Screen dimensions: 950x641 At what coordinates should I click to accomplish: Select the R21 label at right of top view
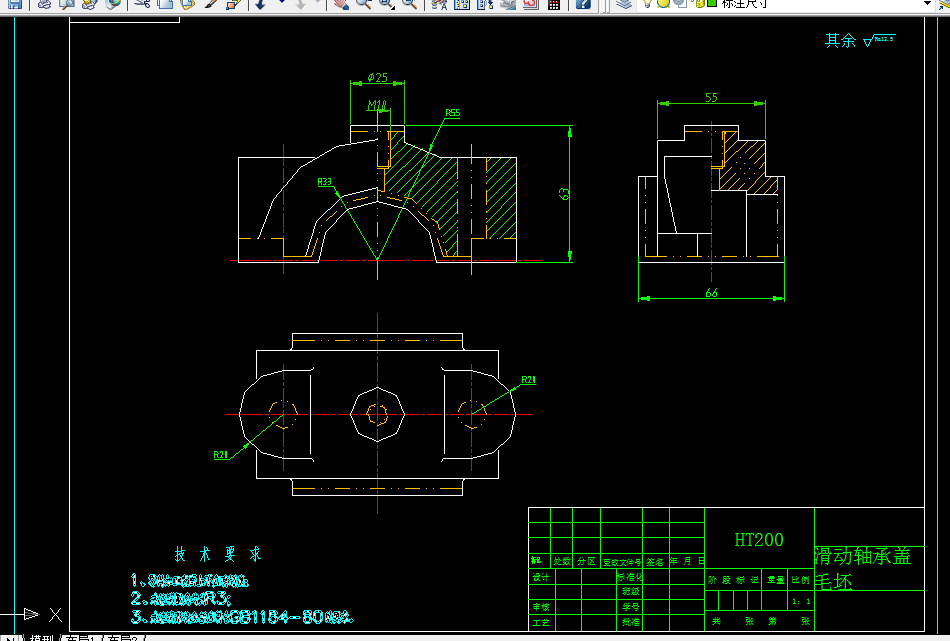tap(528, 380)
